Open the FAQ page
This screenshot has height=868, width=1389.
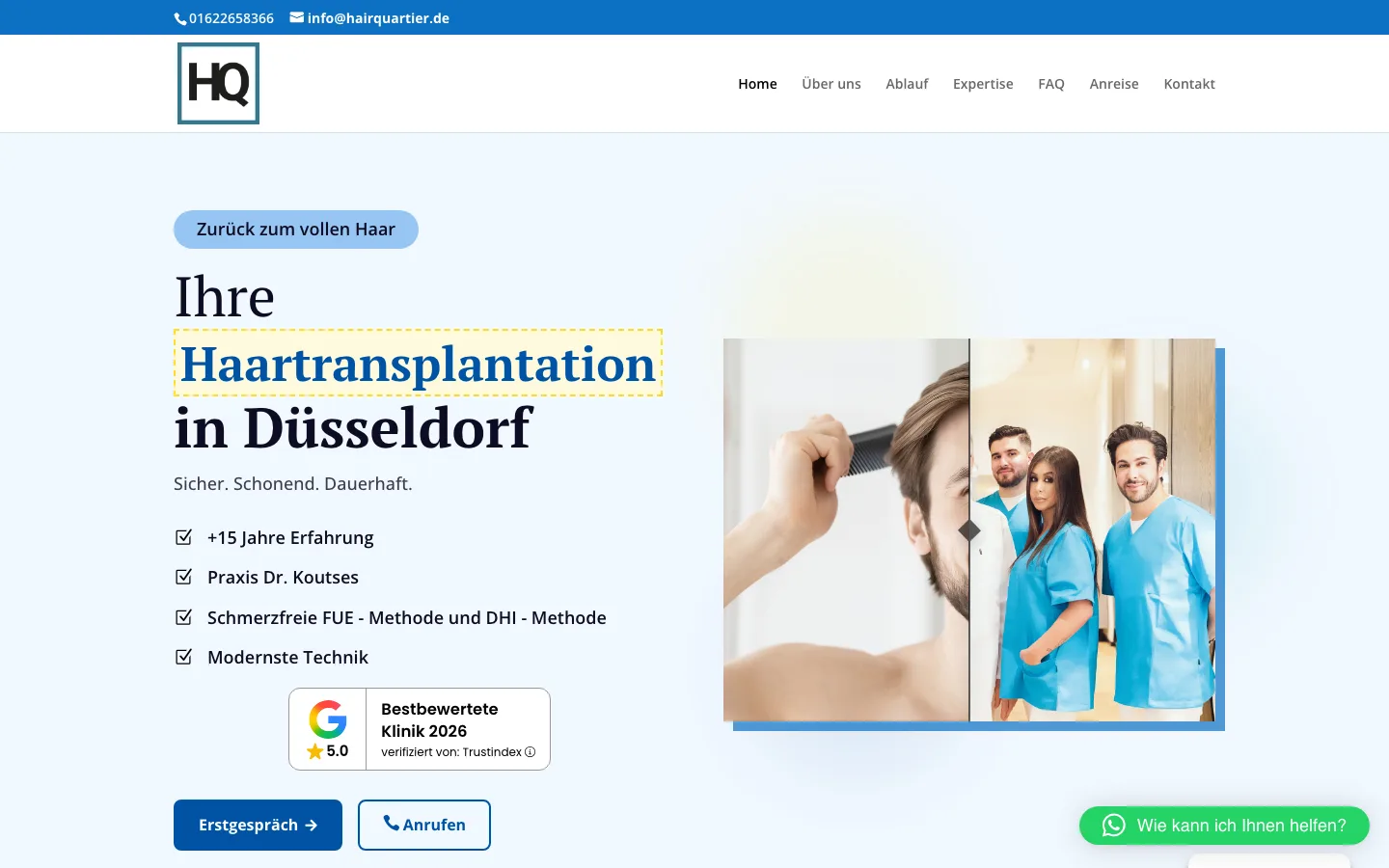1051,84
